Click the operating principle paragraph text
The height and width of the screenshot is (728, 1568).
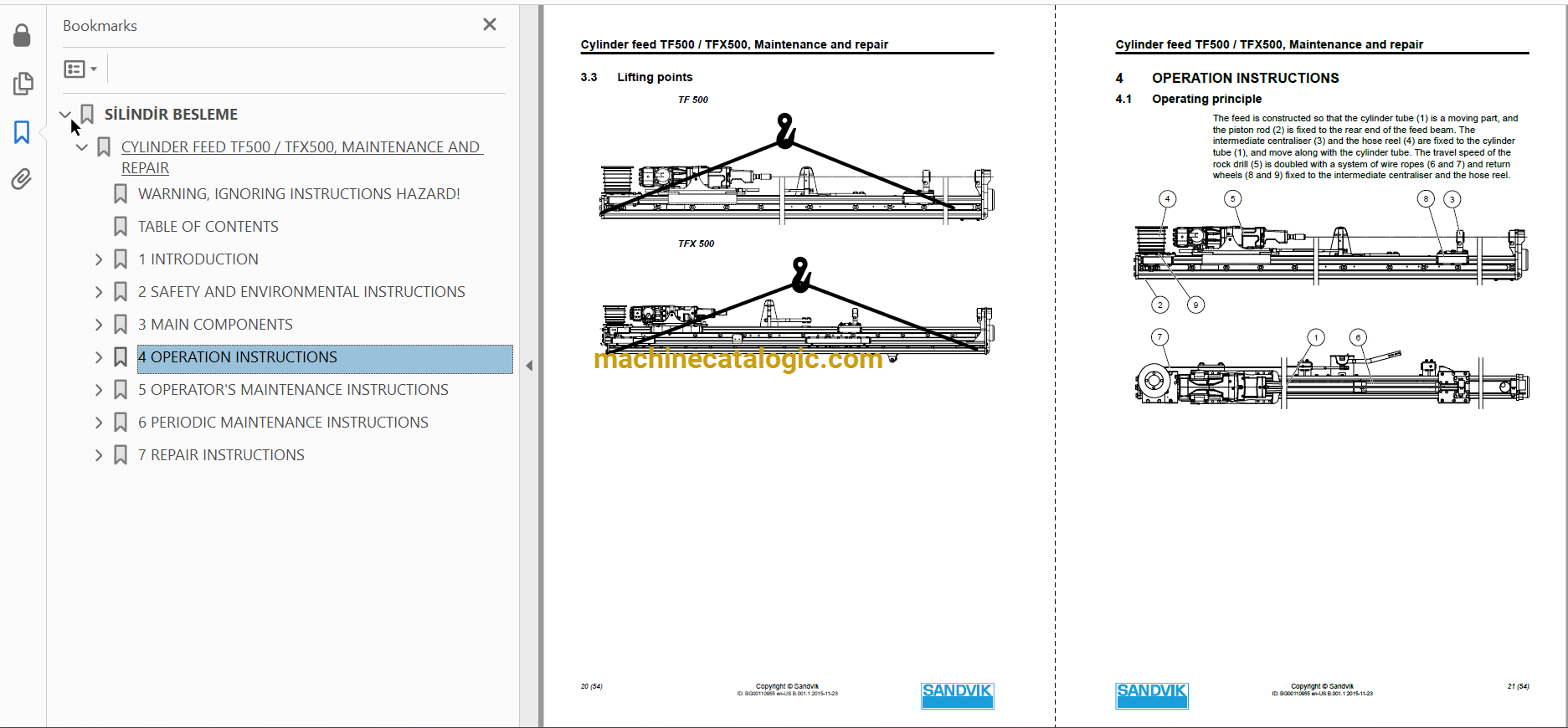click(1365, 147)
